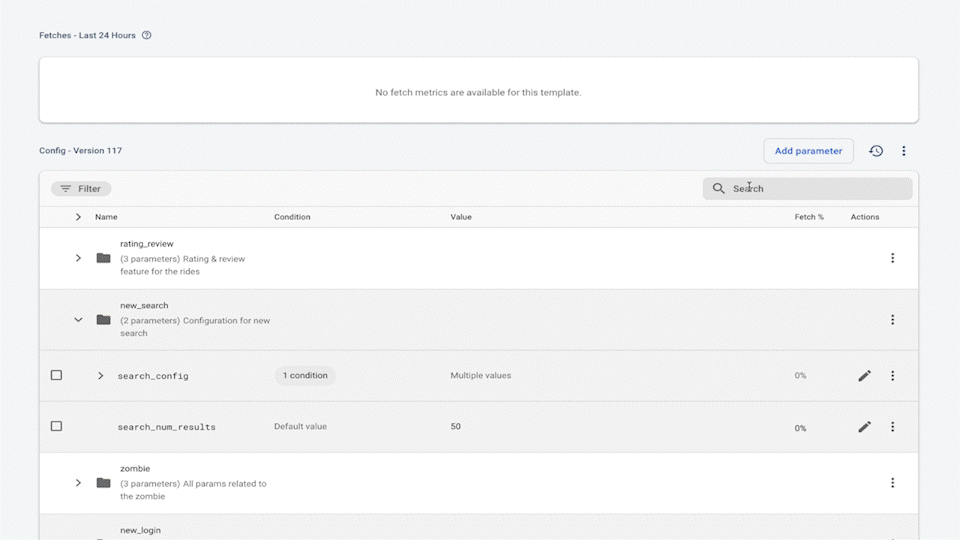Open Config overflow menu beside history icon
The height and width of the screenshot is (540, 960).
pos(904,151)
